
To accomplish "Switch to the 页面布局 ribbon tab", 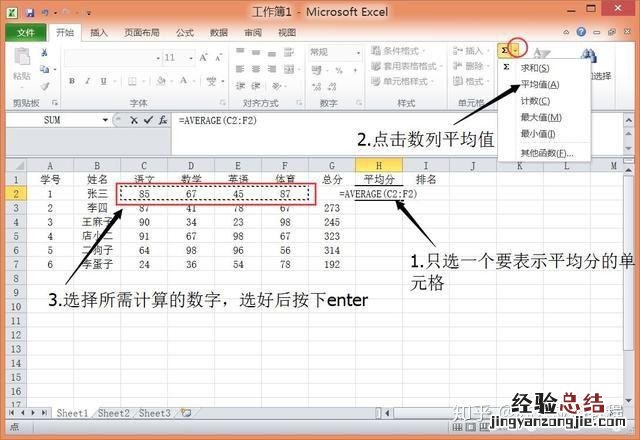I will click(142, 33).
